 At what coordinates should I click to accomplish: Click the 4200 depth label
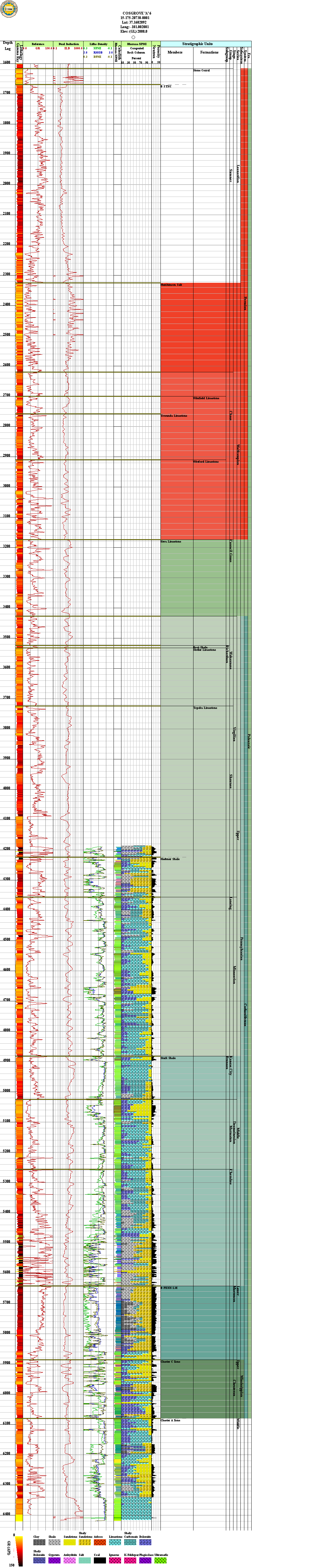click(7, 849)
